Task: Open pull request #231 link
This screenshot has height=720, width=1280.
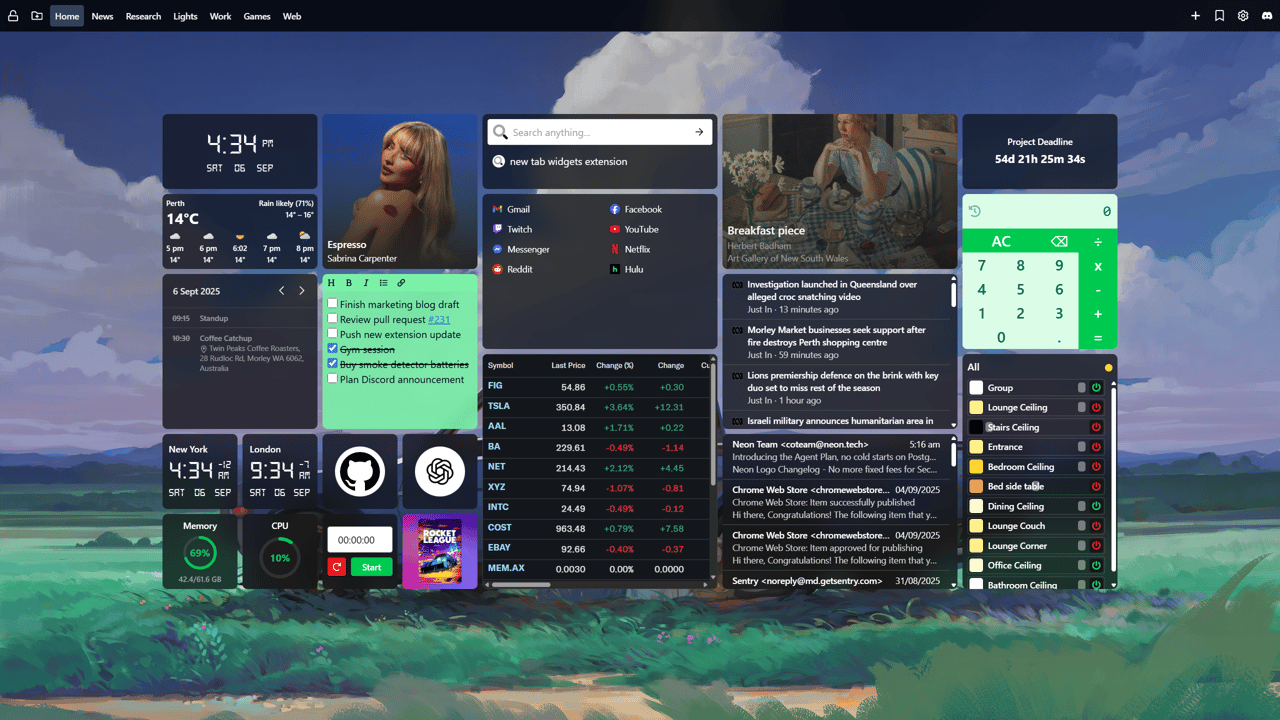Action: (439, 319)
